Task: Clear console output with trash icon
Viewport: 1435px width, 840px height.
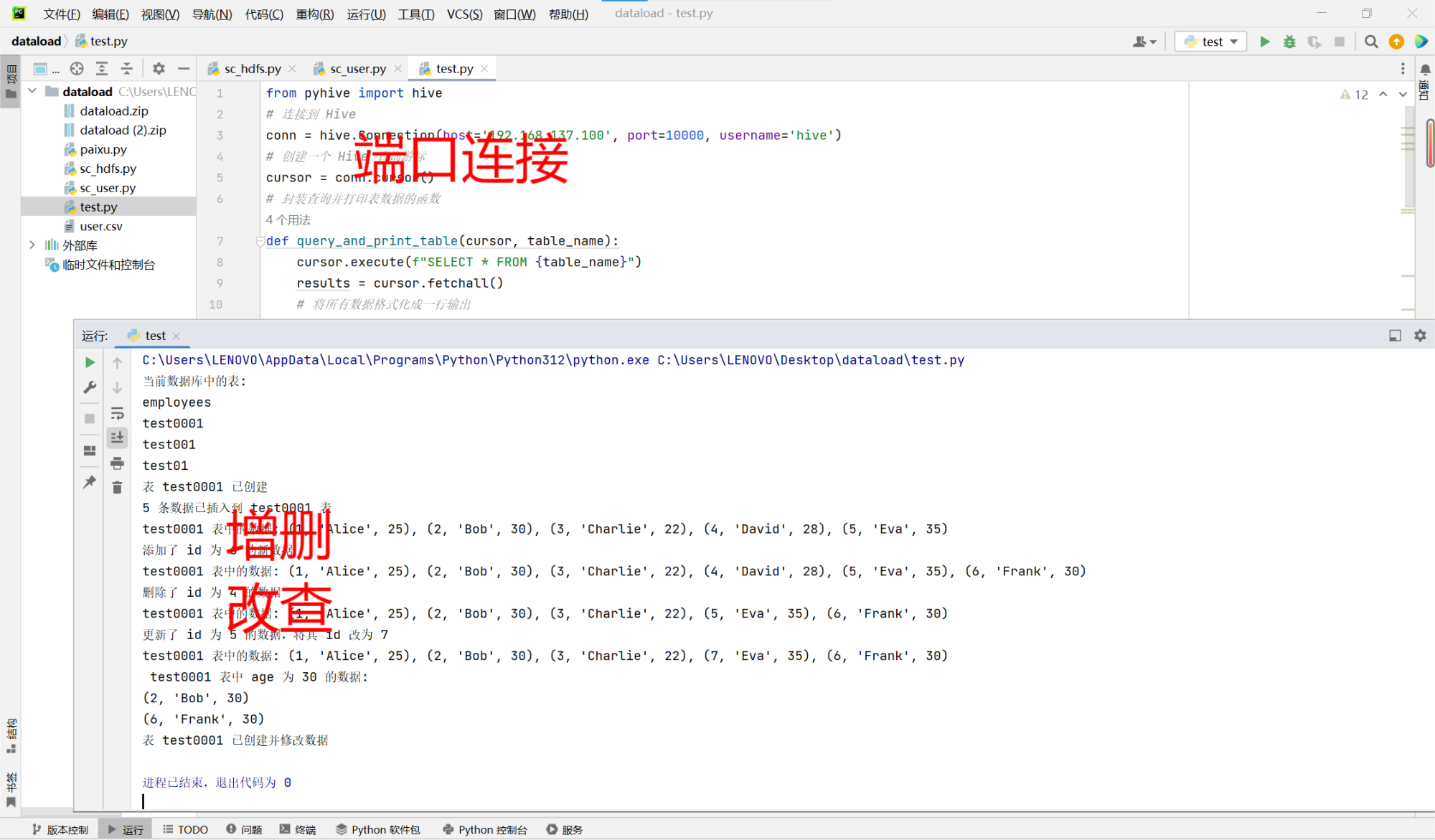Action: [117, 487]
